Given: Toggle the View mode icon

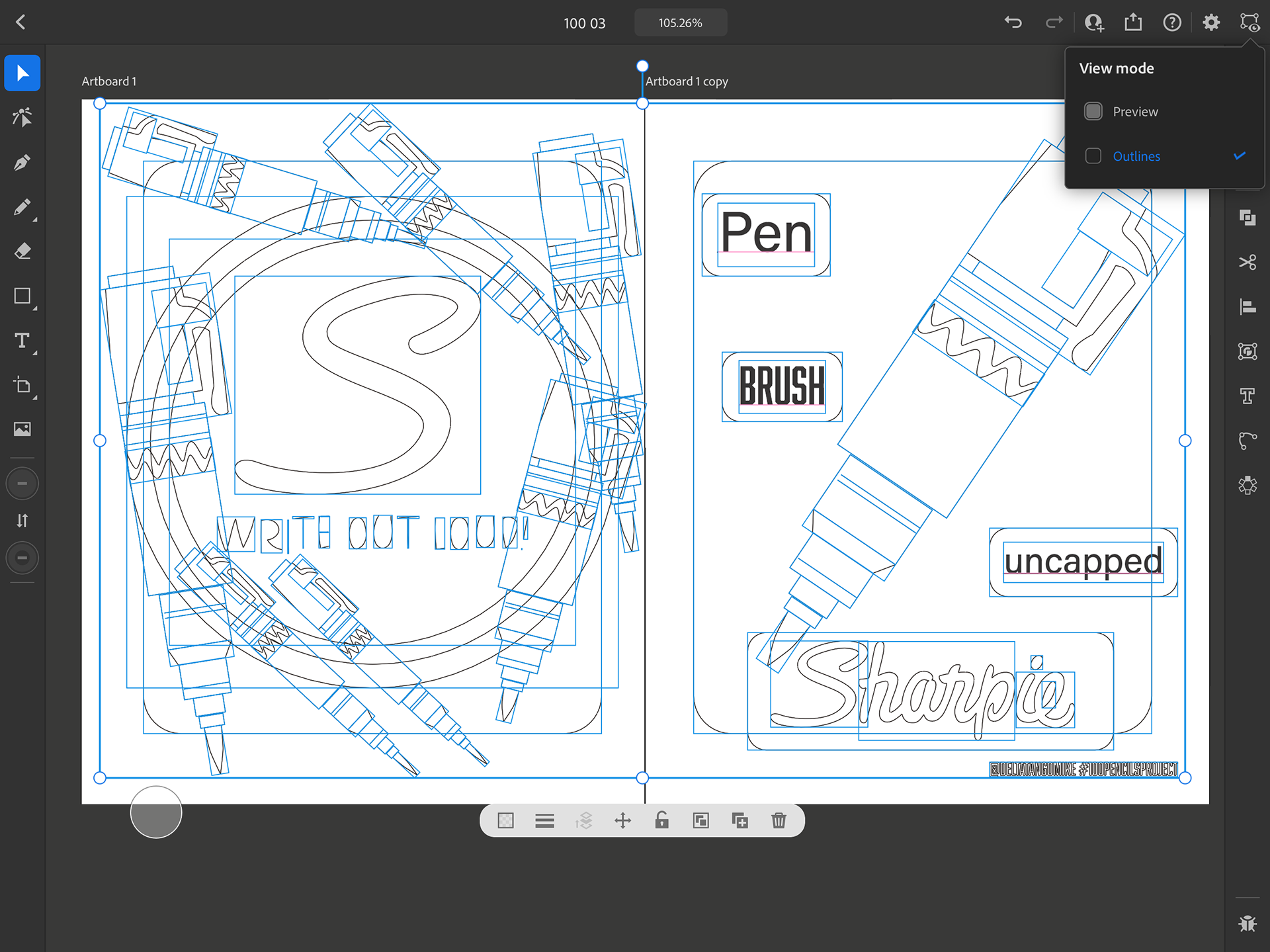Looking at the screenshot, I should 1249,22.
